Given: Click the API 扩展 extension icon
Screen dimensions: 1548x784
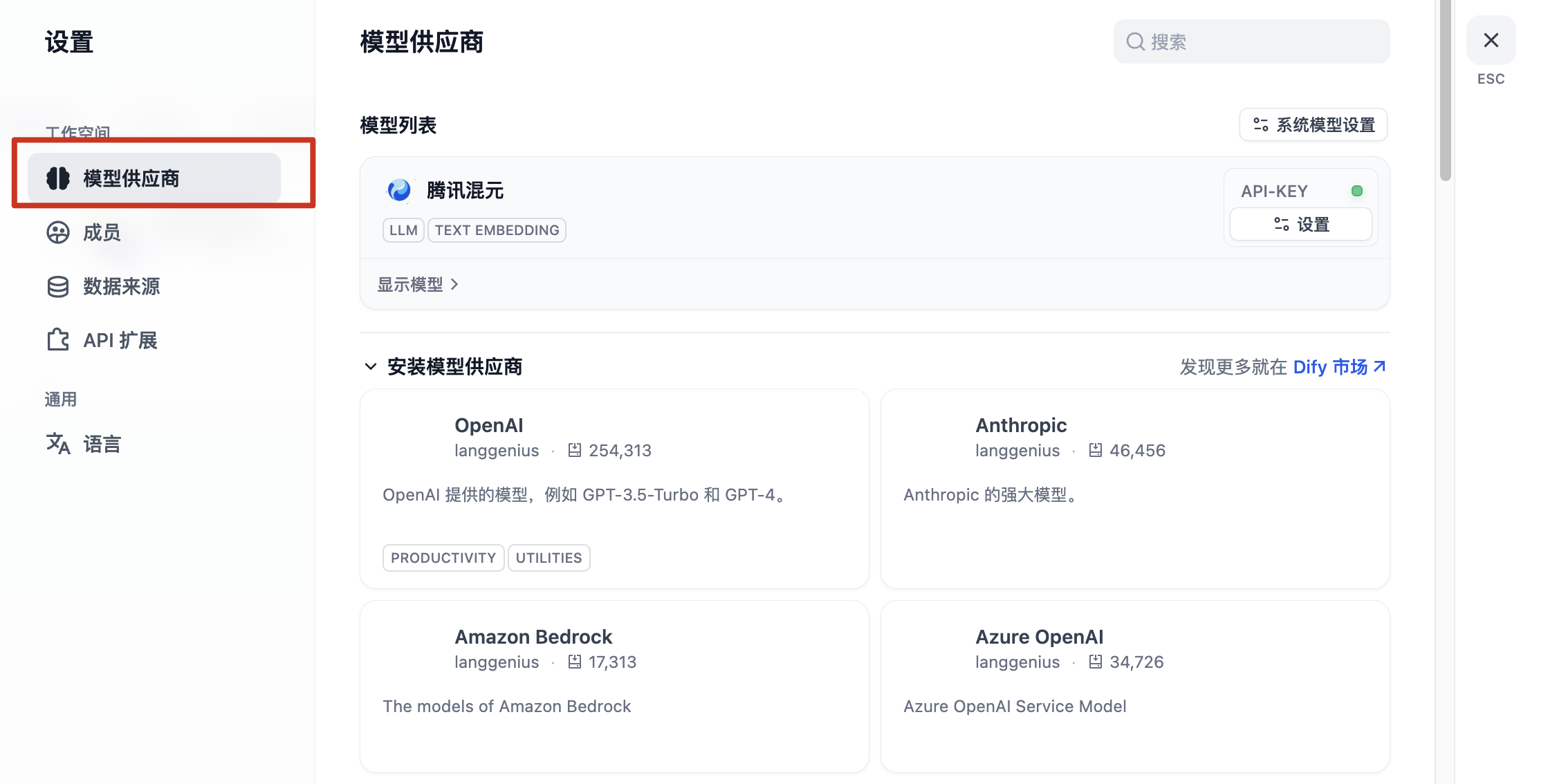Looking at the screenshot, I should [58, 339].
